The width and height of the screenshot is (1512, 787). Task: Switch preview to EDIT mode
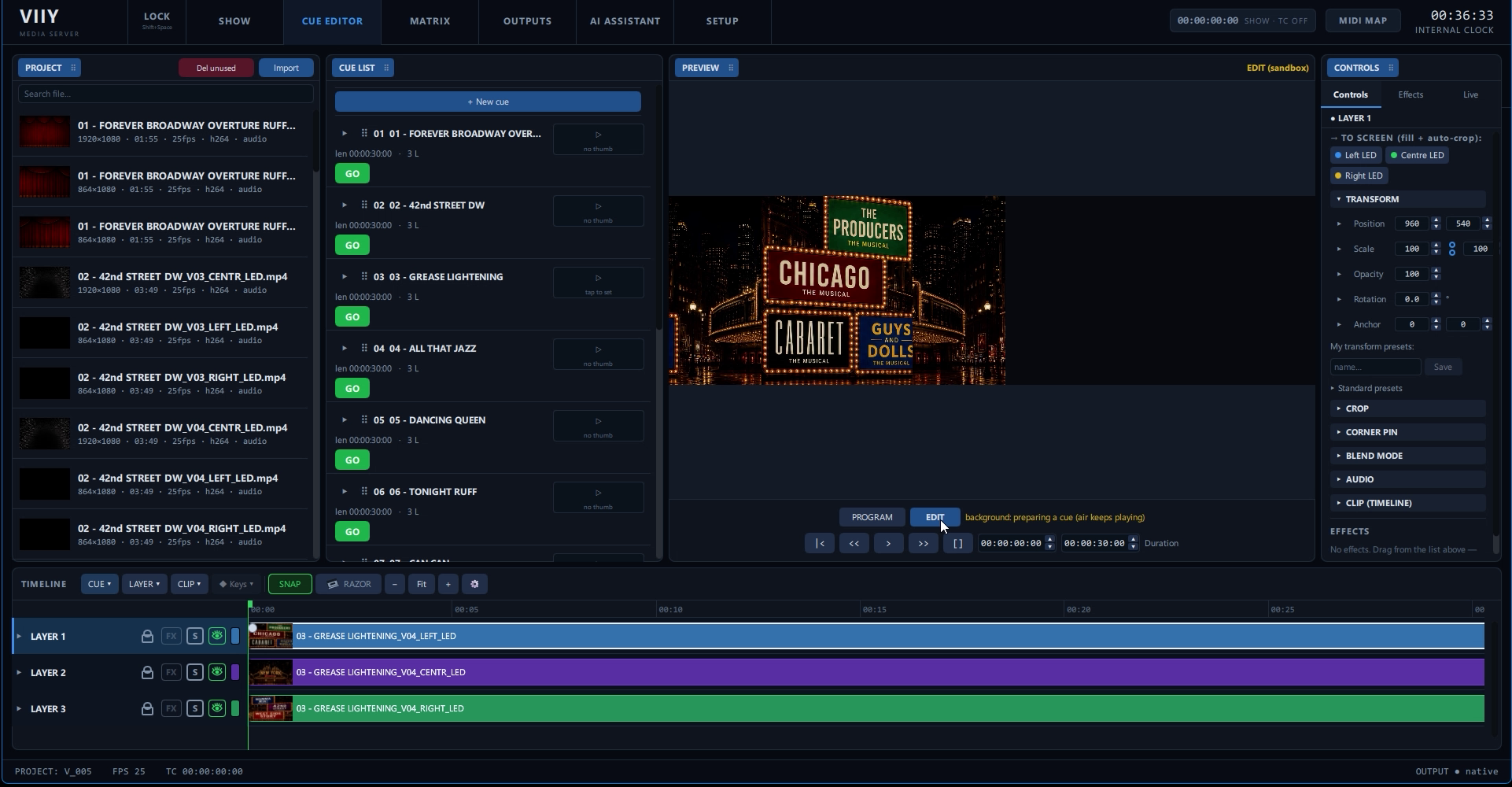click(935, 517)
